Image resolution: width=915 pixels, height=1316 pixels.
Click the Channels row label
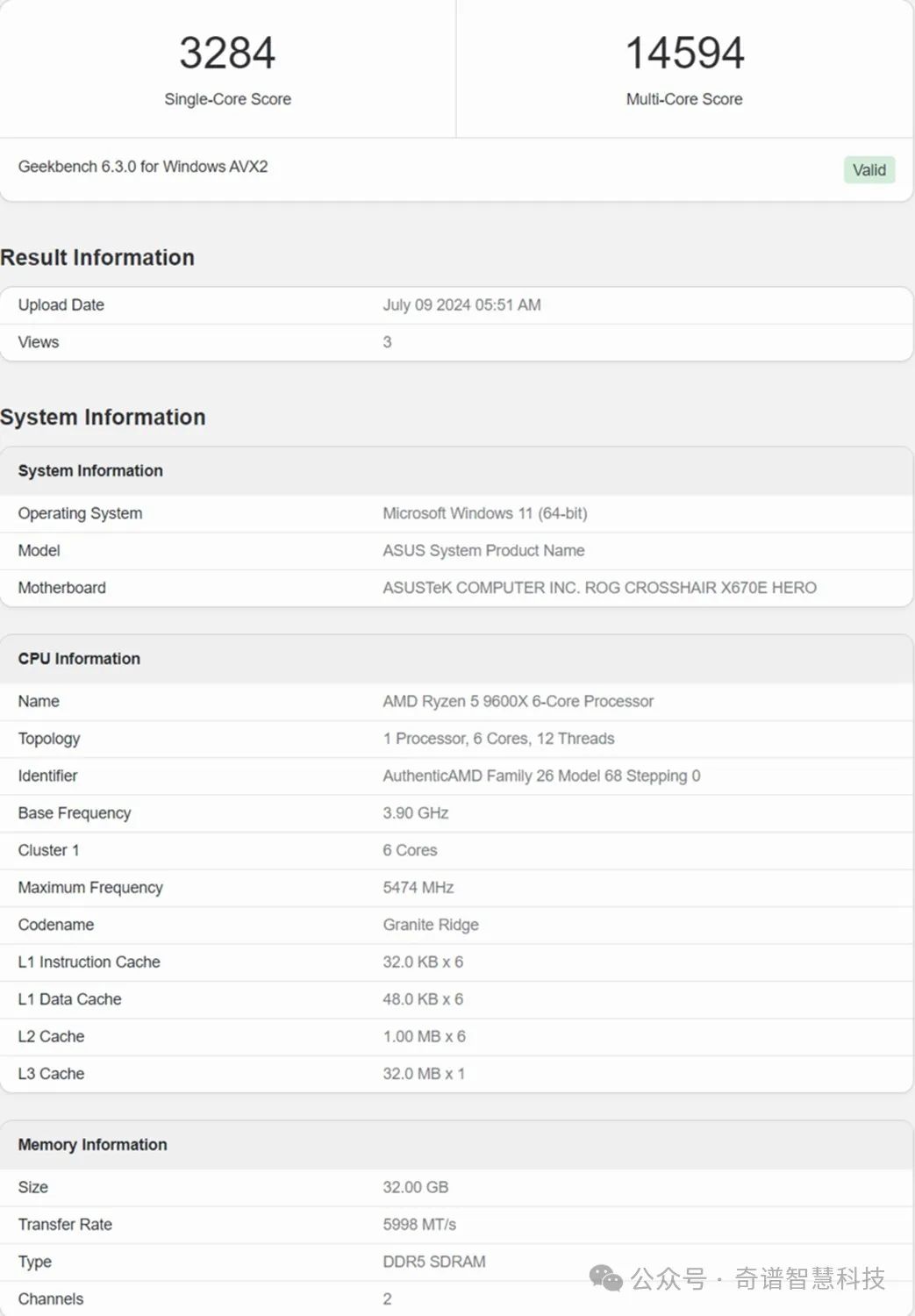51,1299
